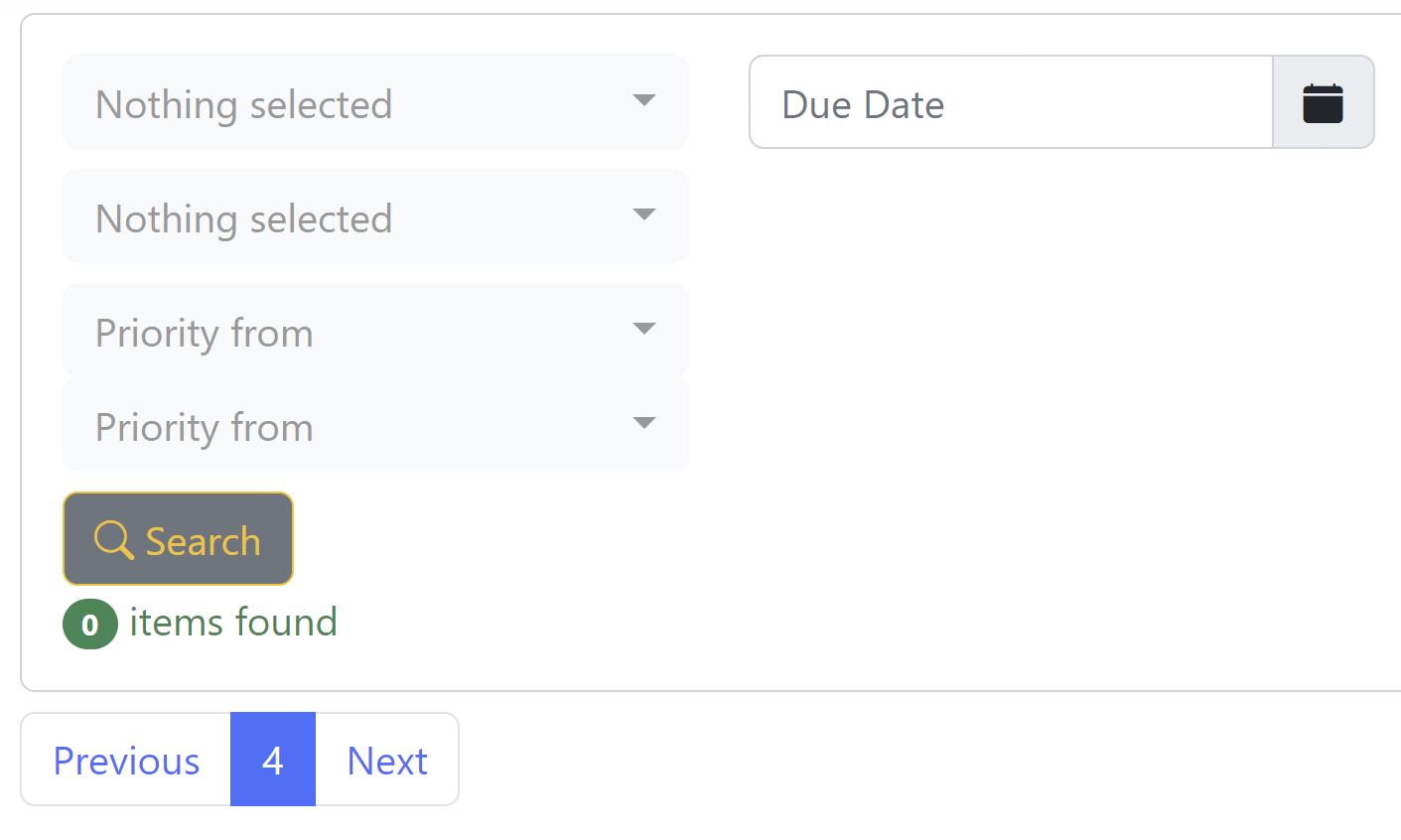This screenshot has width=1401, height=840.
Task: Select page 4 in pagination
Action: point(273,760)
